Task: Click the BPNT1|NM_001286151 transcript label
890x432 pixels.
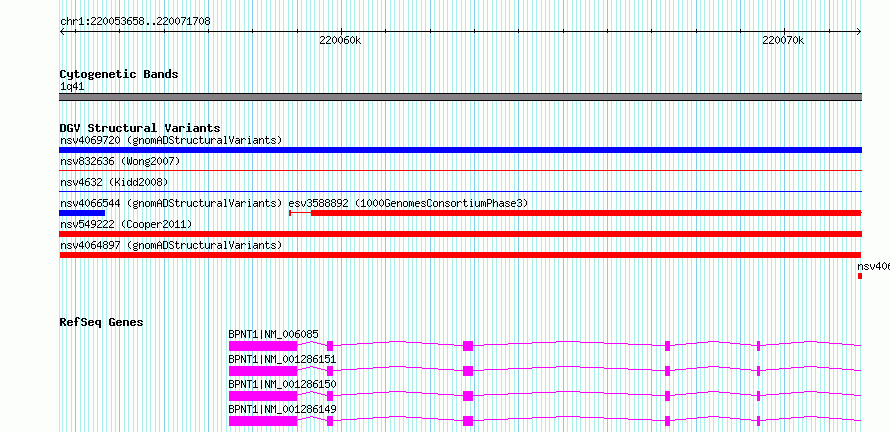Action: (282, 359)
